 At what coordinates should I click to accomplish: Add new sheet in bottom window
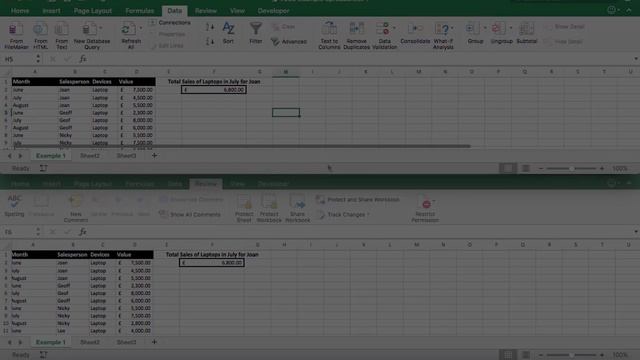pos(154,342)
